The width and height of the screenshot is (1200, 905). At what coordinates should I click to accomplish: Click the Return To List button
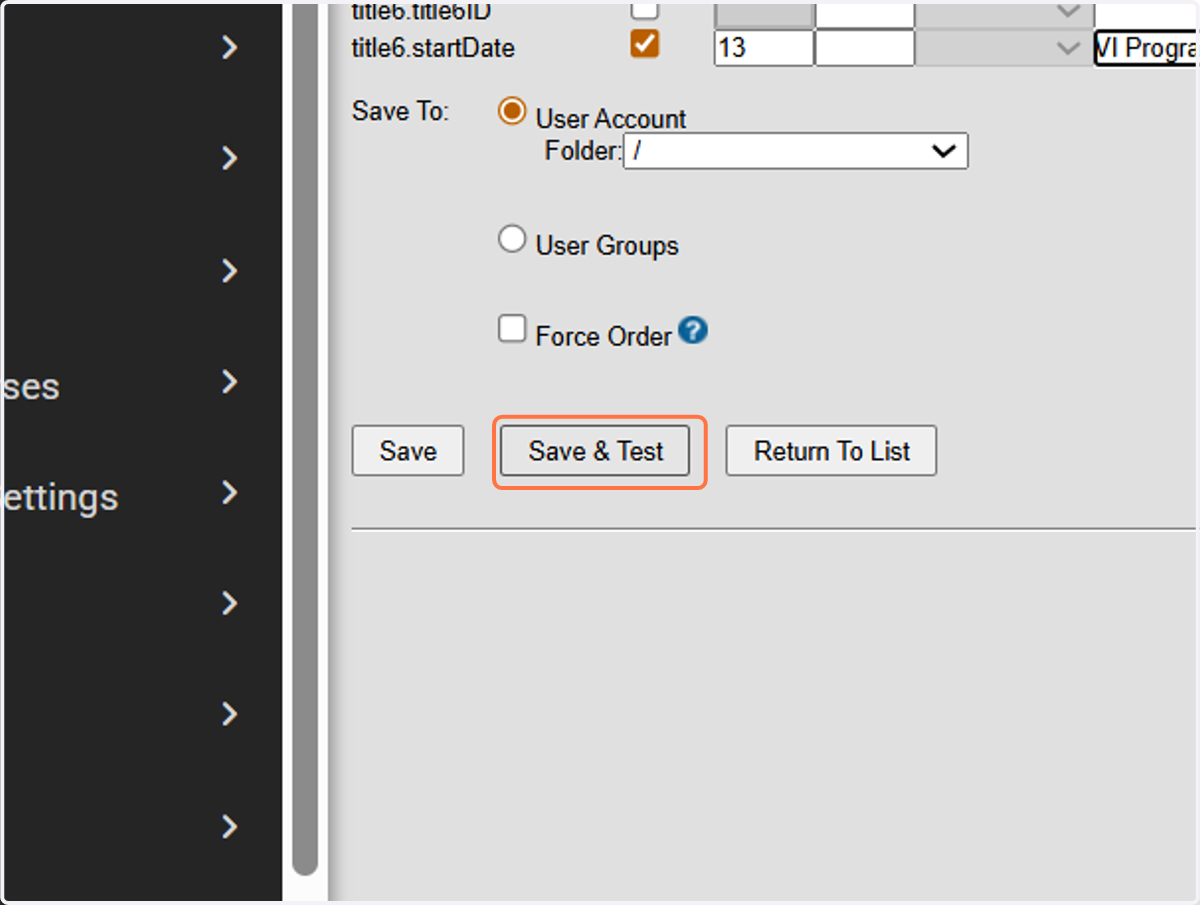click(831, 451)
